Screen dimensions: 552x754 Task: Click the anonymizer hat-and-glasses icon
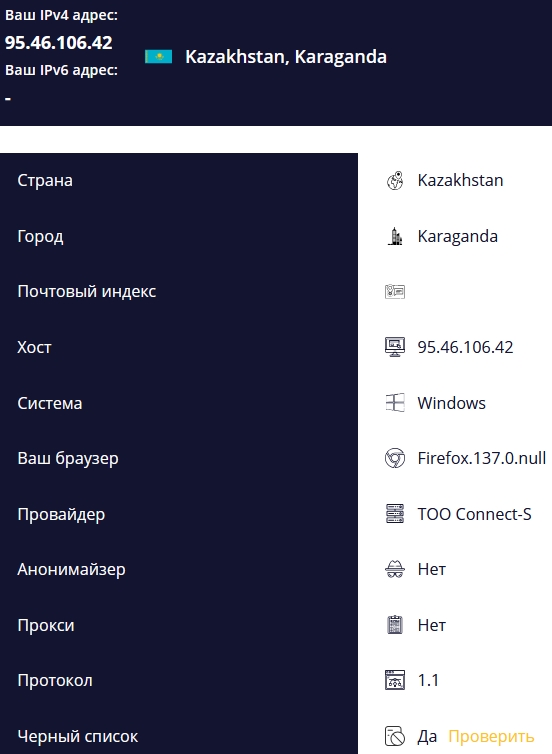(x=395, y=569)
